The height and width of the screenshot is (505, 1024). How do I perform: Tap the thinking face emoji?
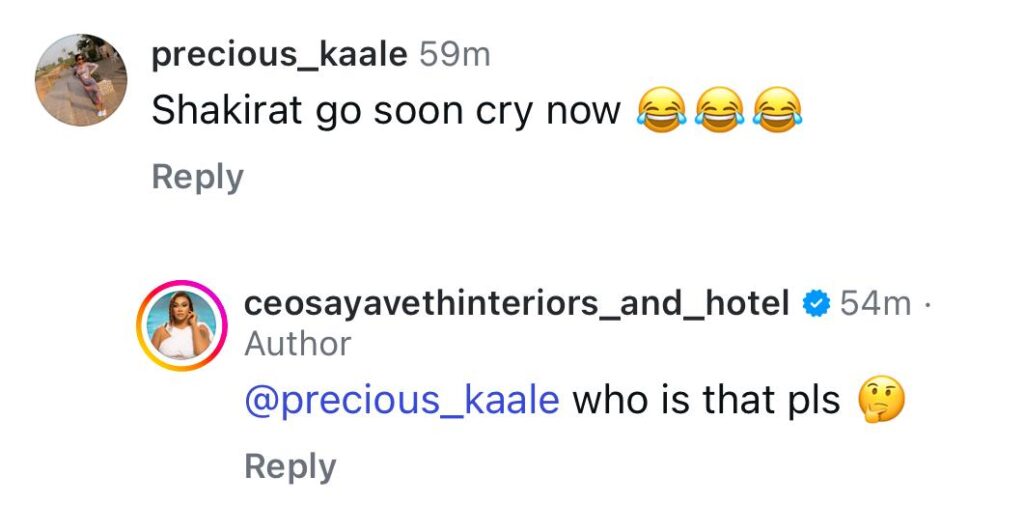(881, 402)
